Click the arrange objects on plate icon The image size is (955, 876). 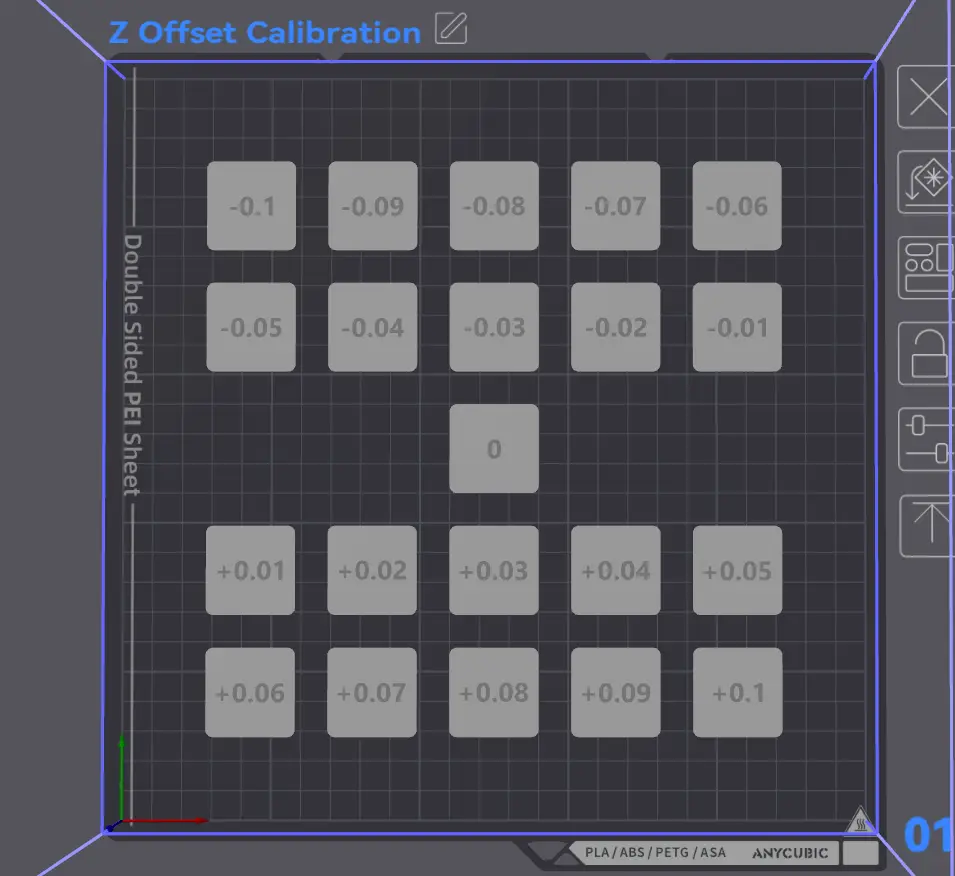[926, 267]
